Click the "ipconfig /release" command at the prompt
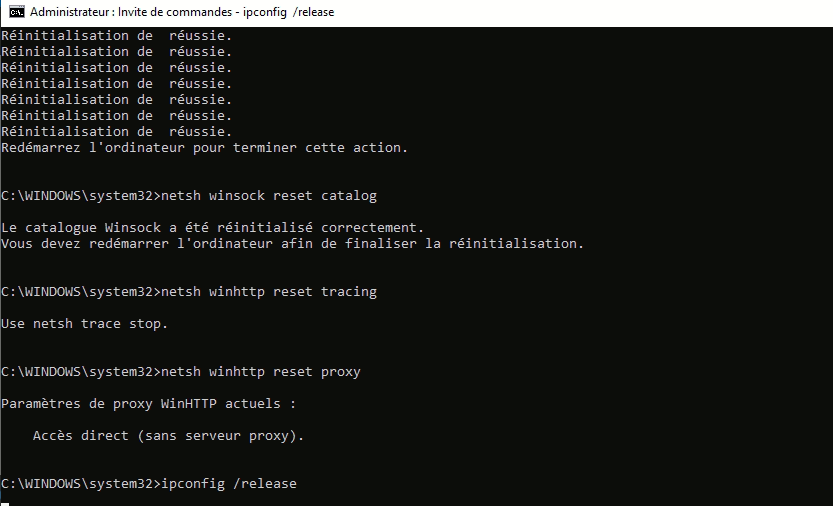Viewport: 833px width, 506px height. click(x=229, y=484)
